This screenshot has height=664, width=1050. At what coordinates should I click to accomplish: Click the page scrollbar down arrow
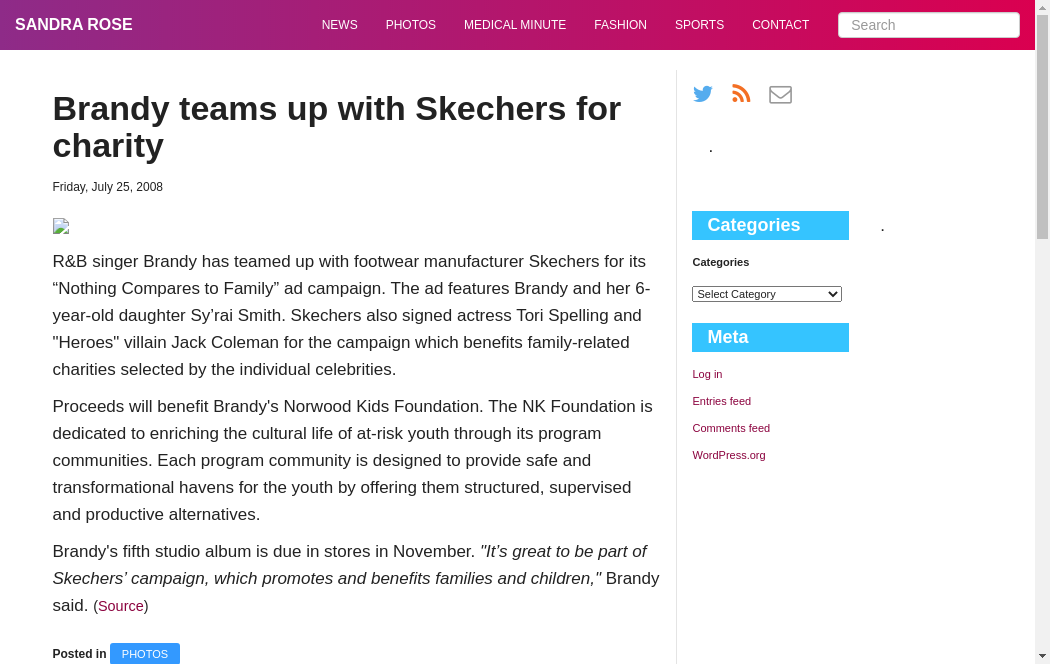(1042, 656)
